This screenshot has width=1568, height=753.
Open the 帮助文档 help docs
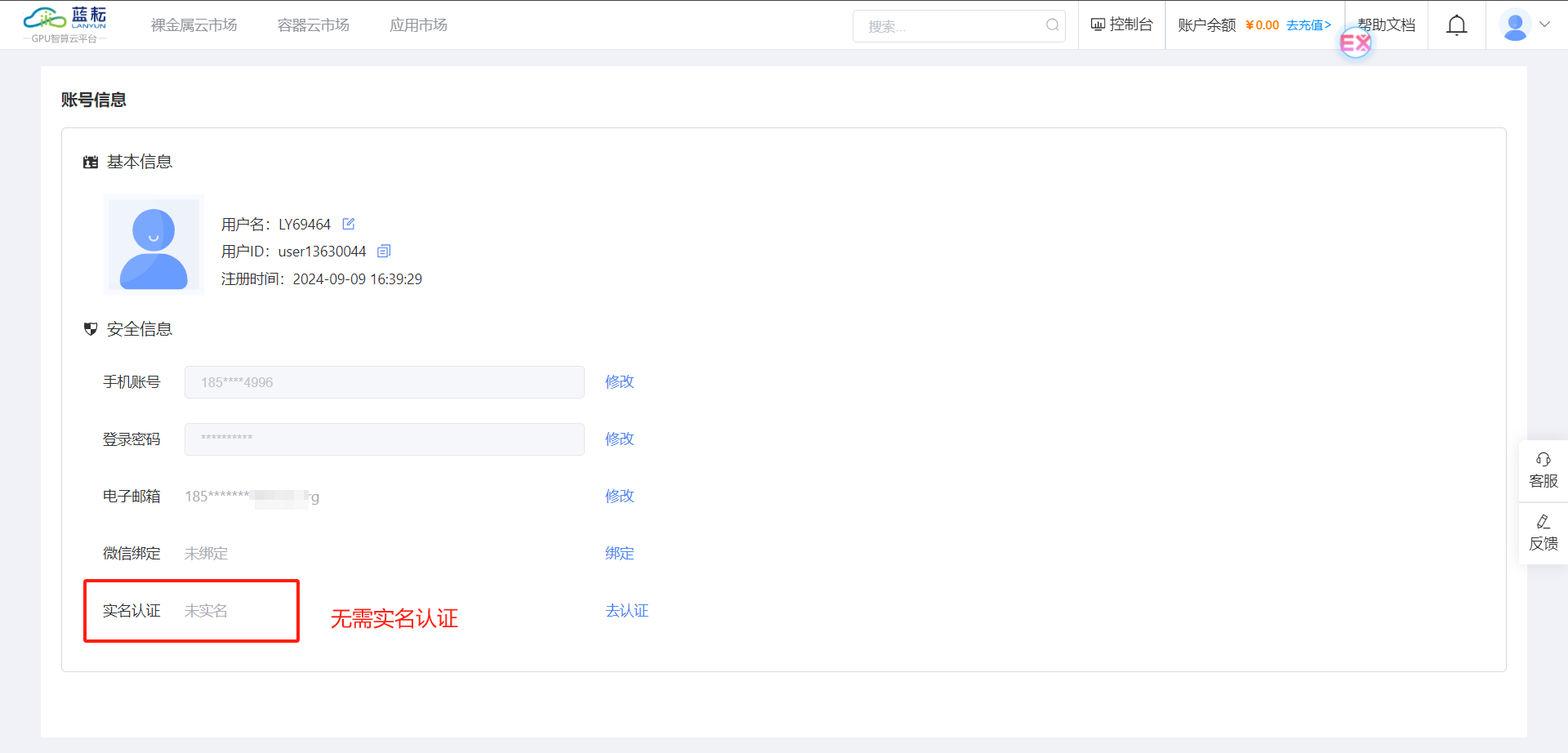(1387, 25)
